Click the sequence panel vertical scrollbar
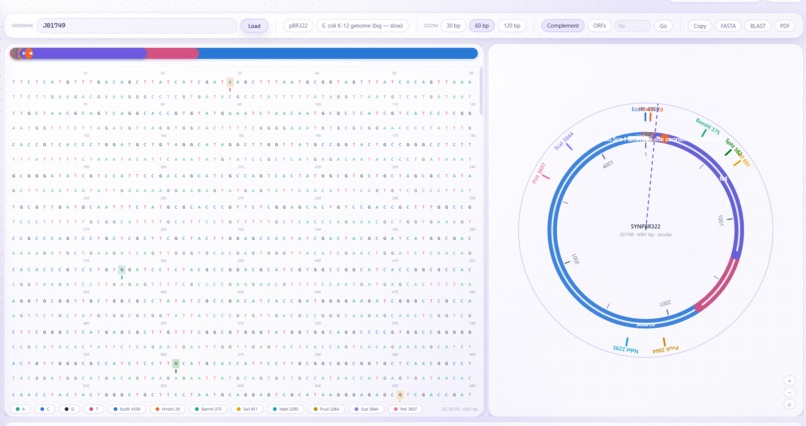This screenshot has height=426, width=806. [x=481, y=91]
